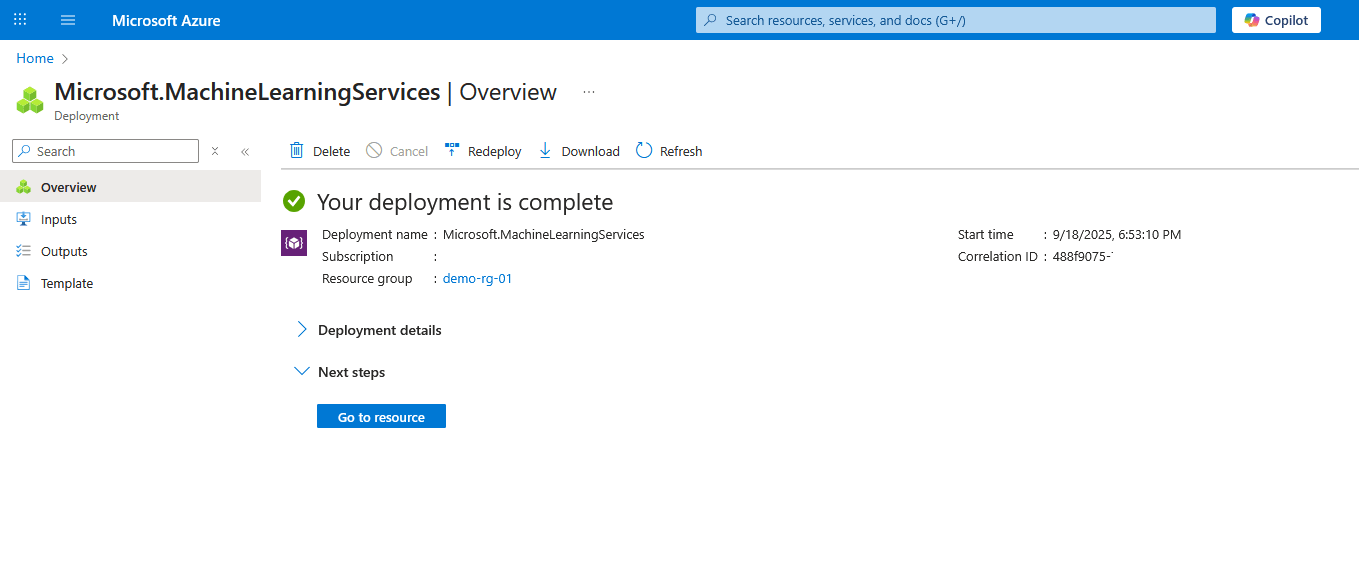The image size is (1359, 568).
Task: Expand Deployment details section
Action: (x=369, y=330)
